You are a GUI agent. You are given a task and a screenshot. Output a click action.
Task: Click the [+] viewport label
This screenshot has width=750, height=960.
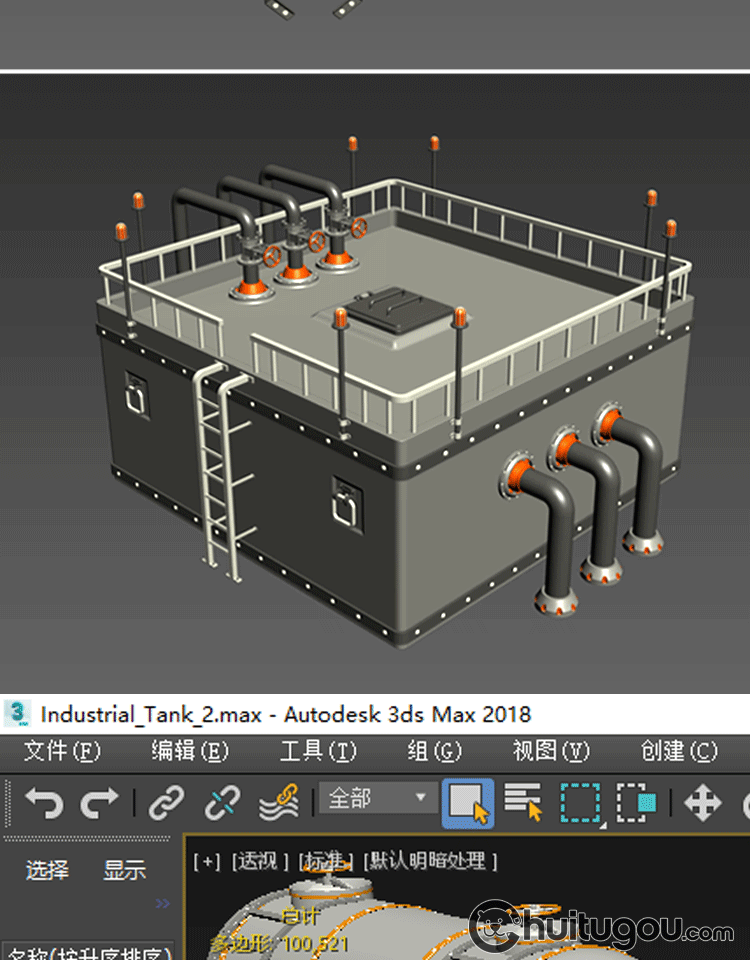[207, 861]
